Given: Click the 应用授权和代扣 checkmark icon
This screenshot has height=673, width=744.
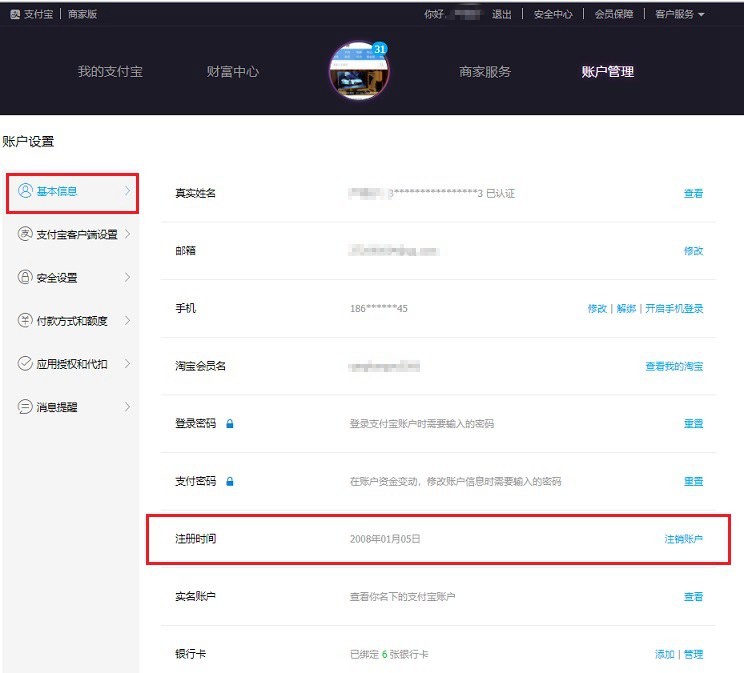Looking at the screenshot, I should (x=25, y=364).
